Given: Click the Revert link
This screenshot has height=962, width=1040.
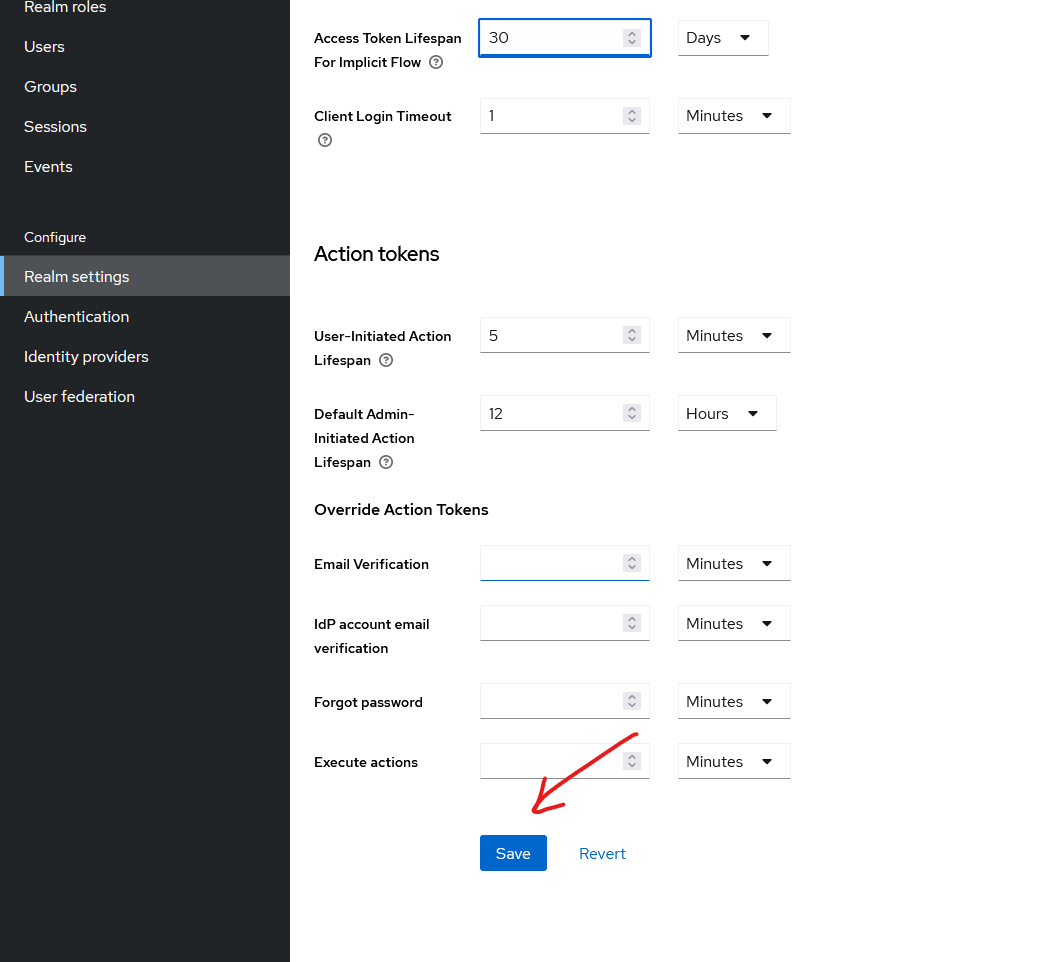Looking at the screenshot, I should click(x=602, y=854).
